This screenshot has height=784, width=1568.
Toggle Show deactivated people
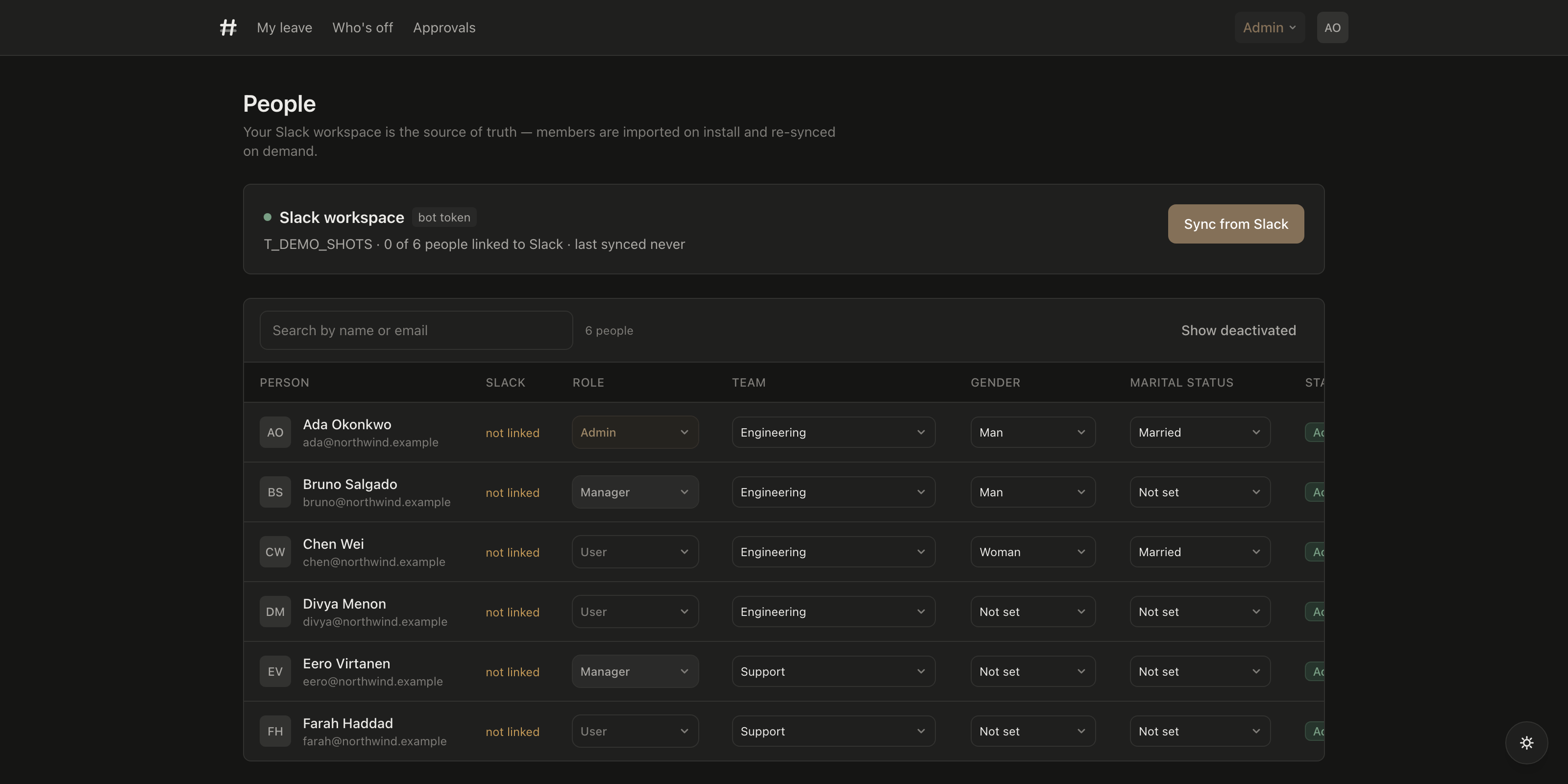tap(1239, 331)
